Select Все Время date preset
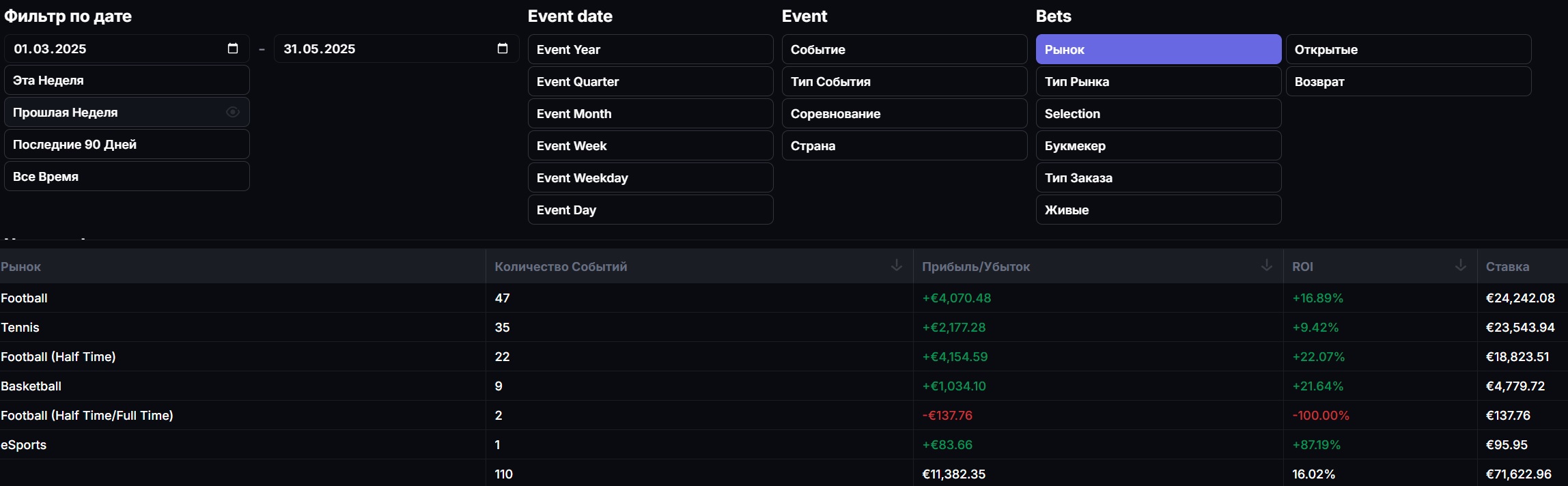The image size is (1568, 486). click(126, 176)
